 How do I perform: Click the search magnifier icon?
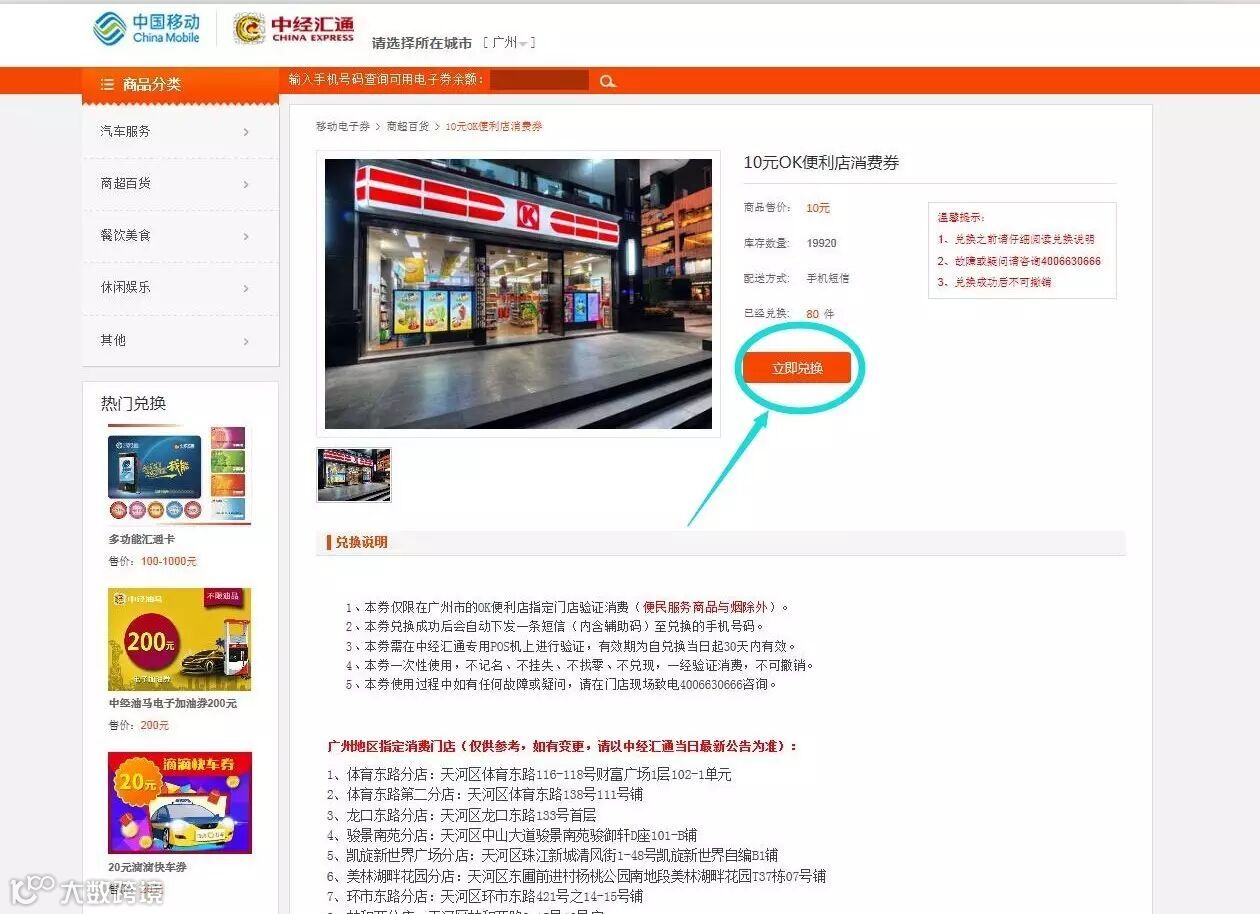(x=607, y=82)
